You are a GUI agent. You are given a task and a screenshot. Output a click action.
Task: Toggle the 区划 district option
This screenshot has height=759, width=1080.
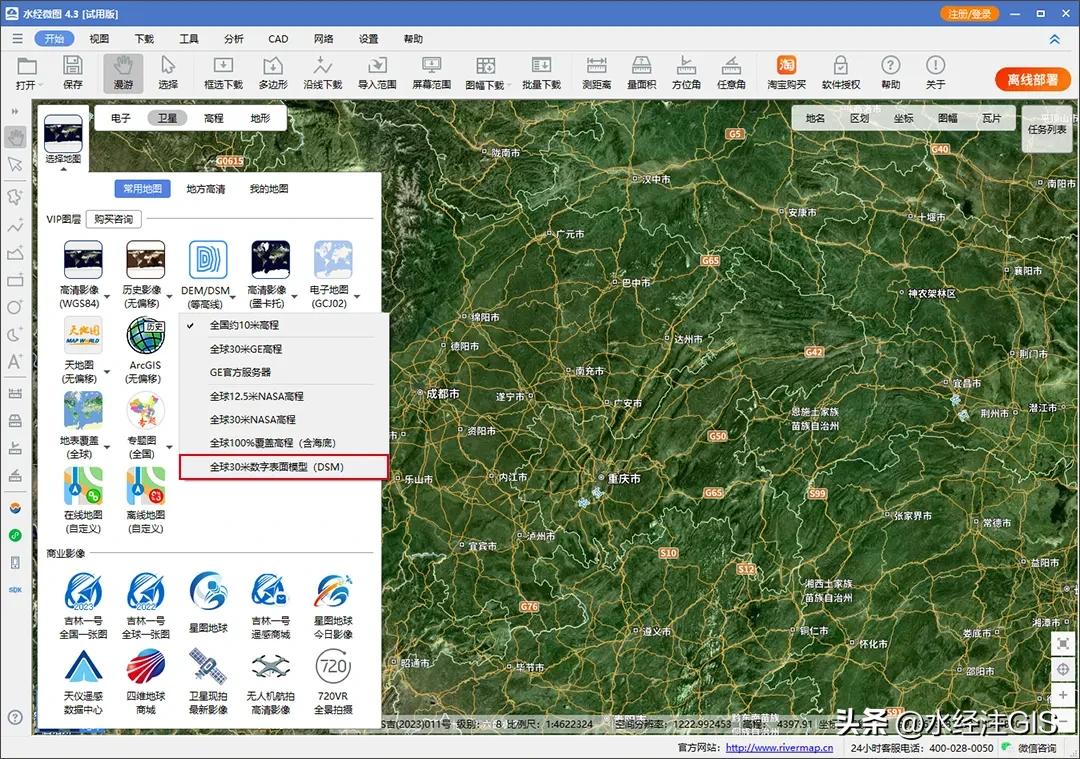click(x=859, y=118)
